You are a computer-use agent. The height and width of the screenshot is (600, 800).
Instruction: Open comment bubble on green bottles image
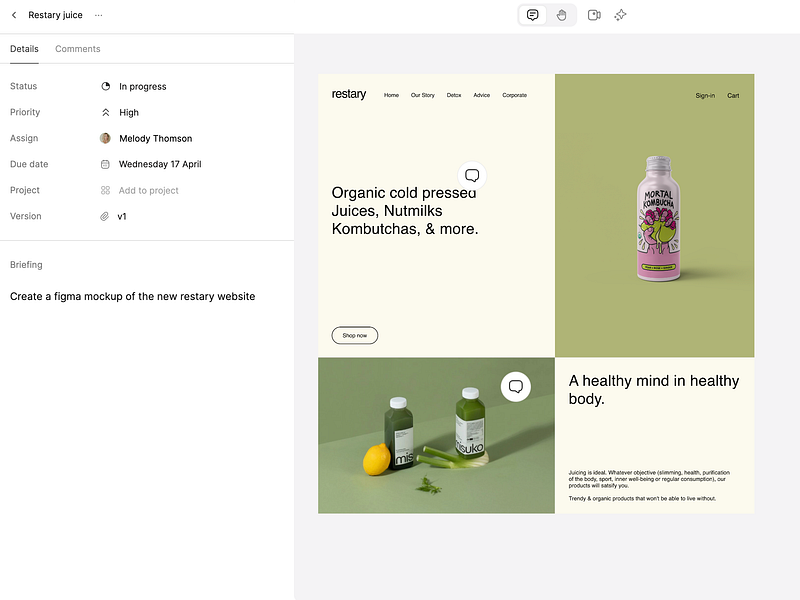pyautogui.click(x=516, y=387)
